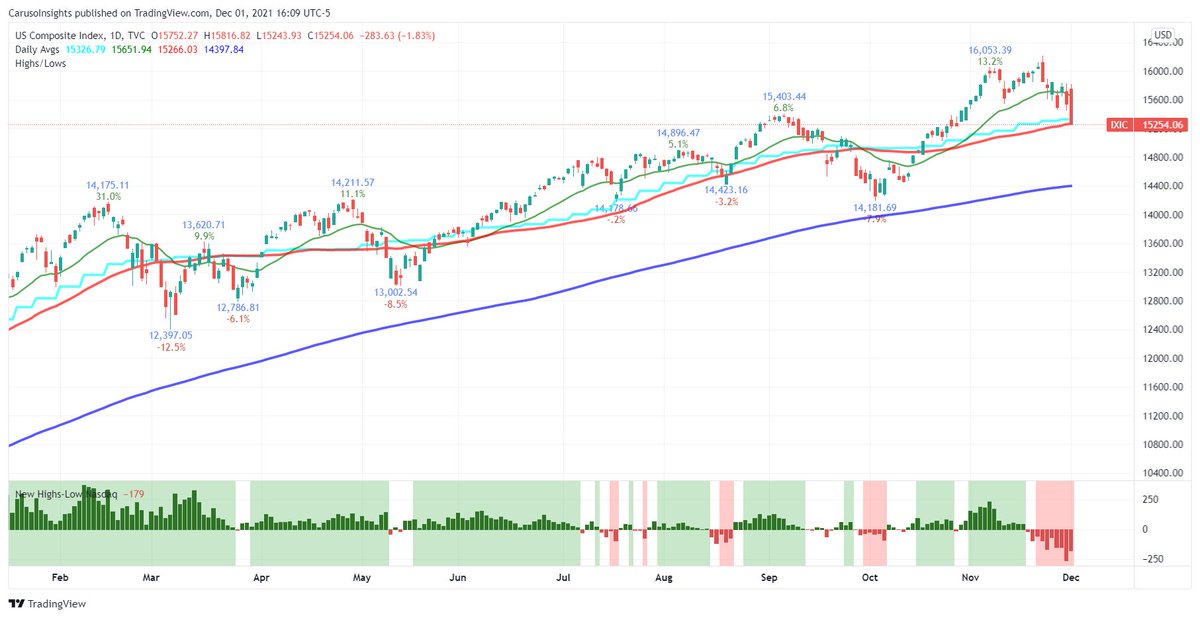
Task: Click the 12000.00 price axis label
Action: (x=1161, y=358)
